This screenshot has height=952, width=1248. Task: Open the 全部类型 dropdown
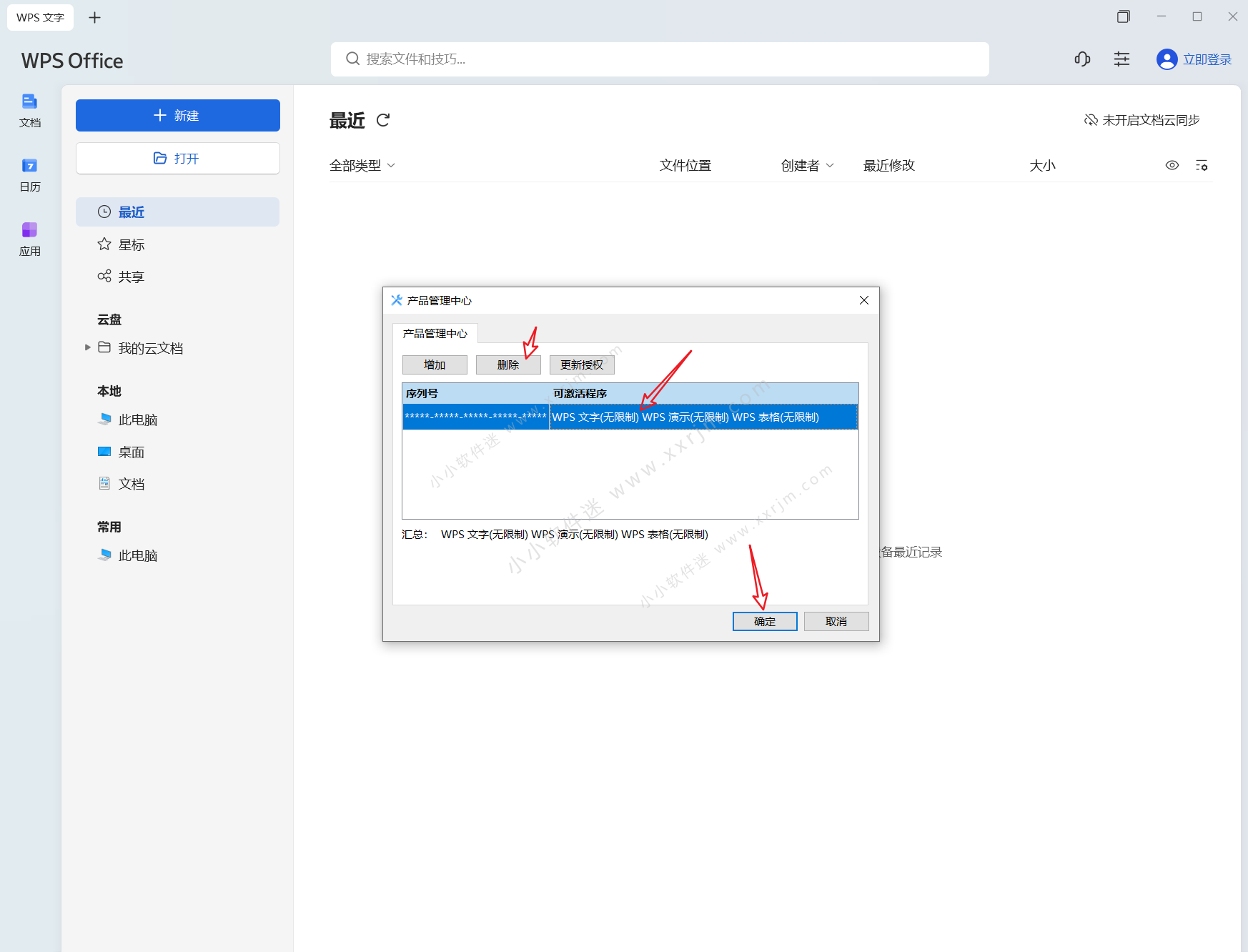362,165
